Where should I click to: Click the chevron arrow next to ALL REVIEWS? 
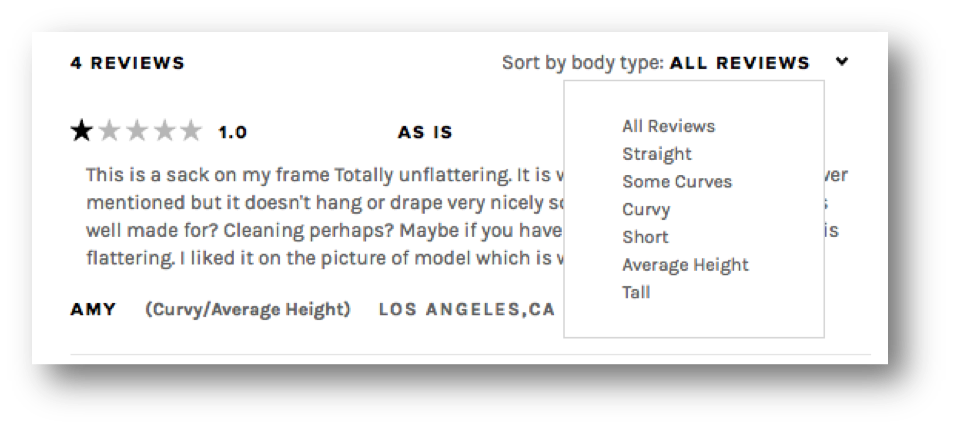pos(842,61)
